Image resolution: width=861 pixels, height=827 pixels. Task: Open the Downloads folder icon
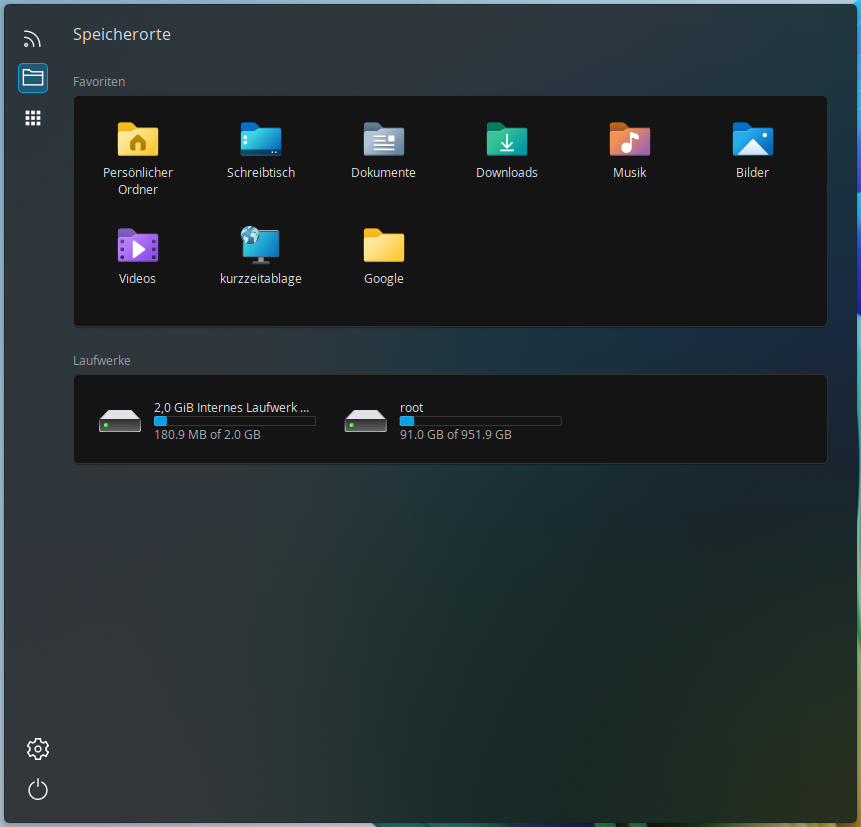click(x=507, y=139)
